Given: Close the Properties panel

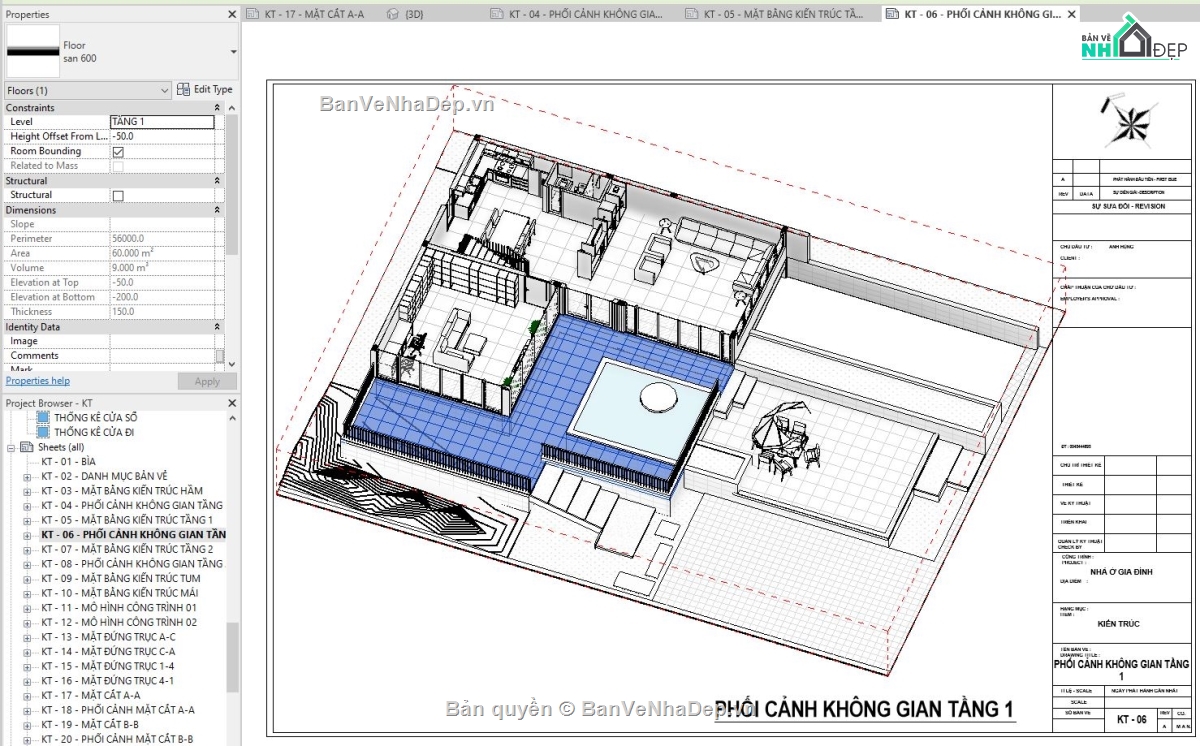Looking at the screenshot, I should point(232,14).
